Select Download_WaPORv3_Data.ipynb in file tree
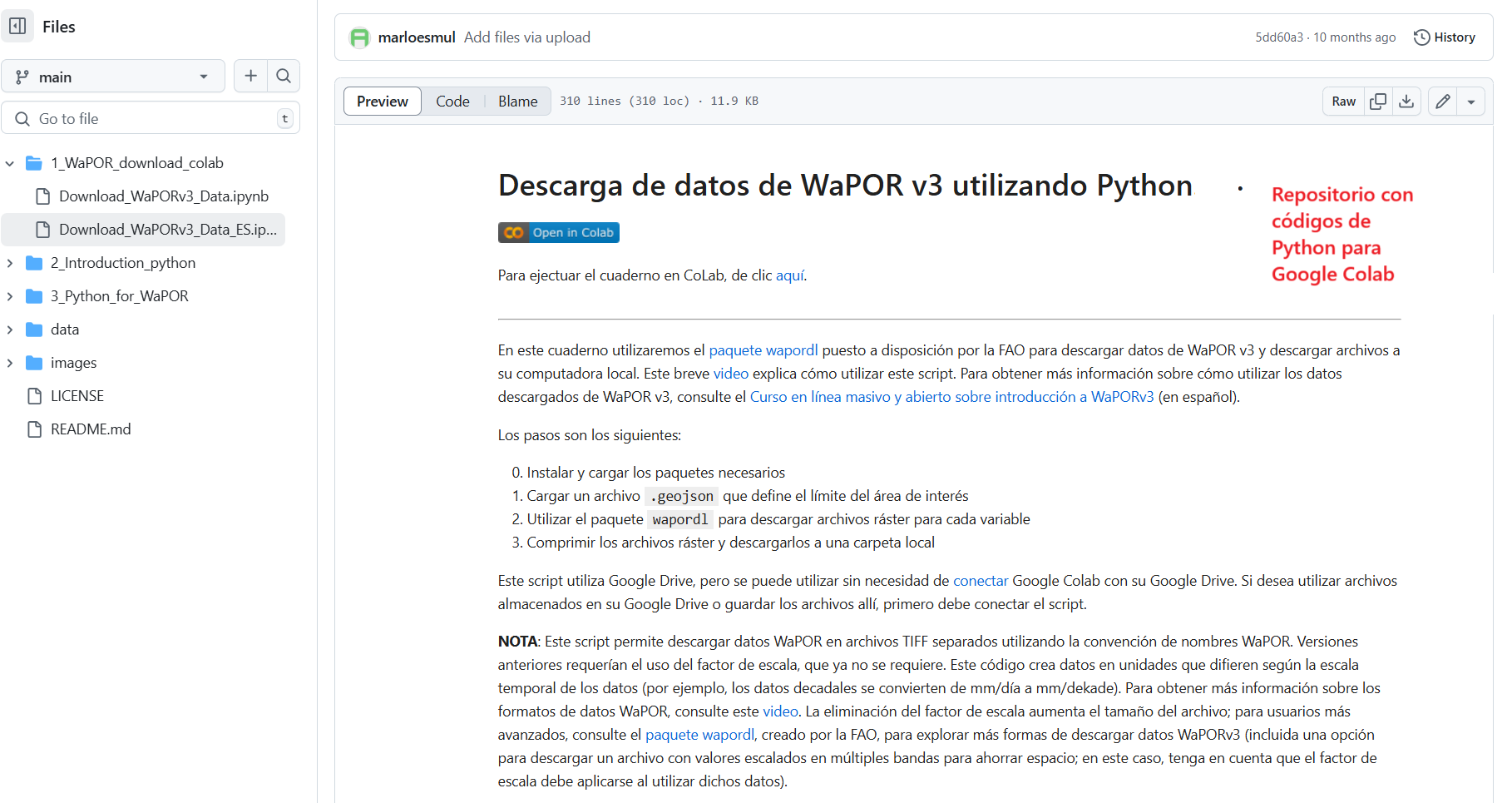Screen dimensions: 1512x803 click(x=164, y=196)
